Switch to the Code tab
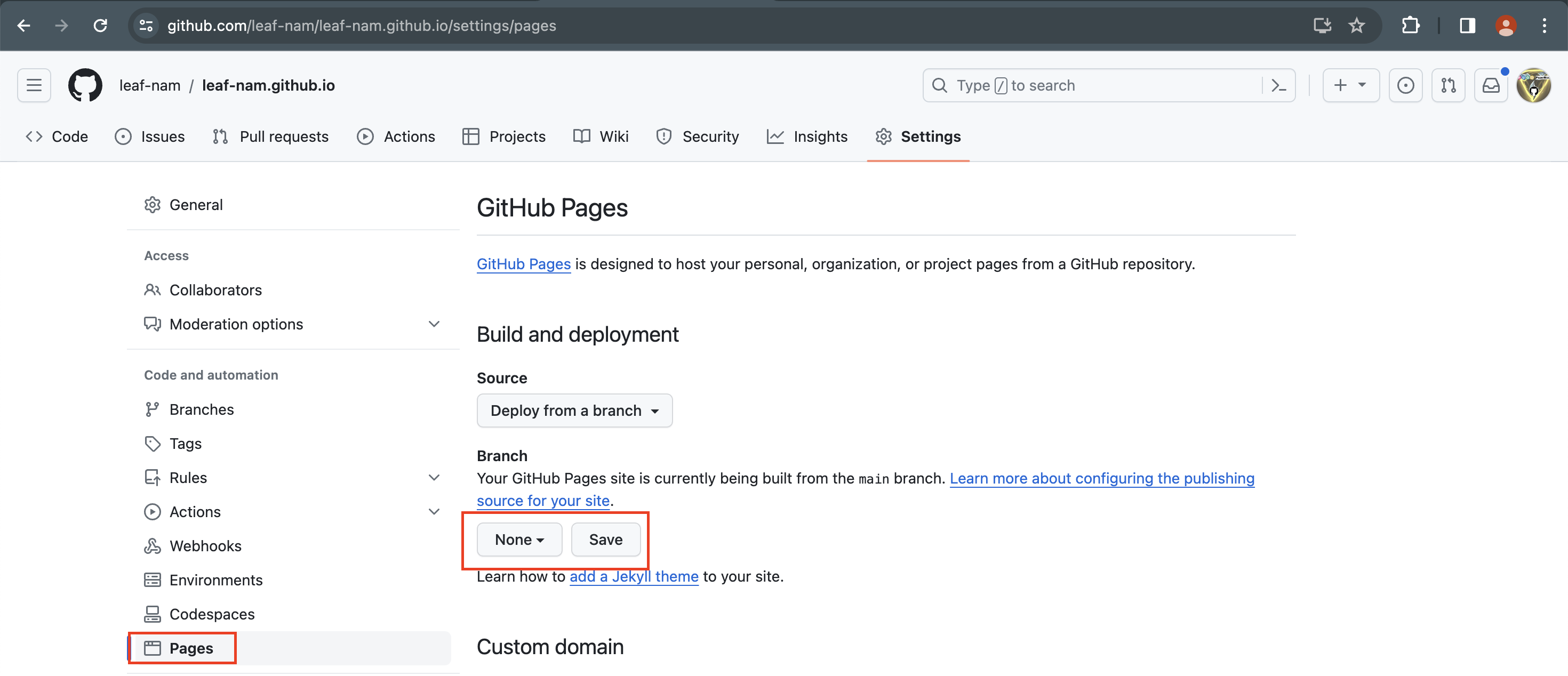 [x=57, y=136]
